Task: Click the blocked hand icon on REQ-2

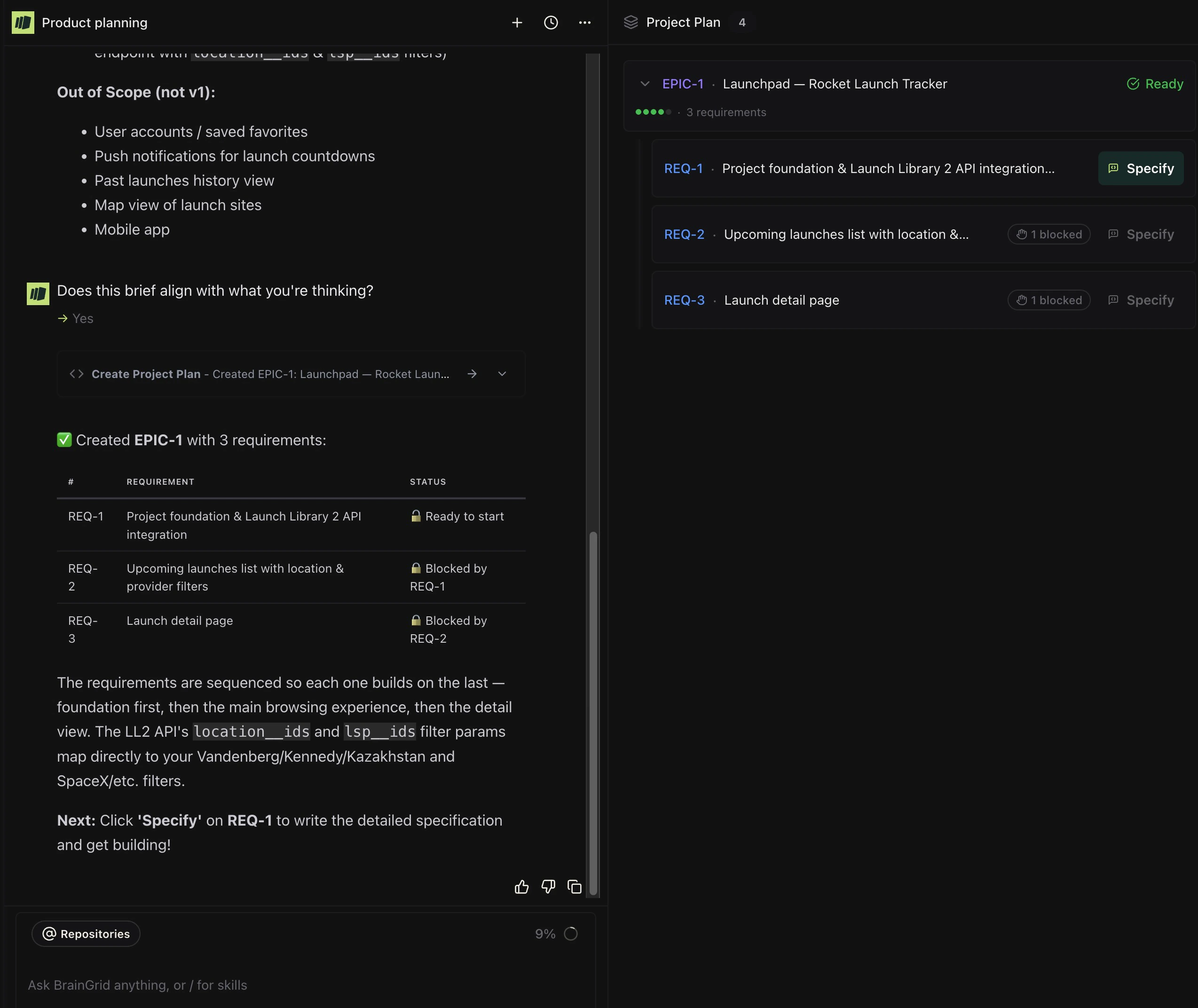Action: [x=1022, y=234]
